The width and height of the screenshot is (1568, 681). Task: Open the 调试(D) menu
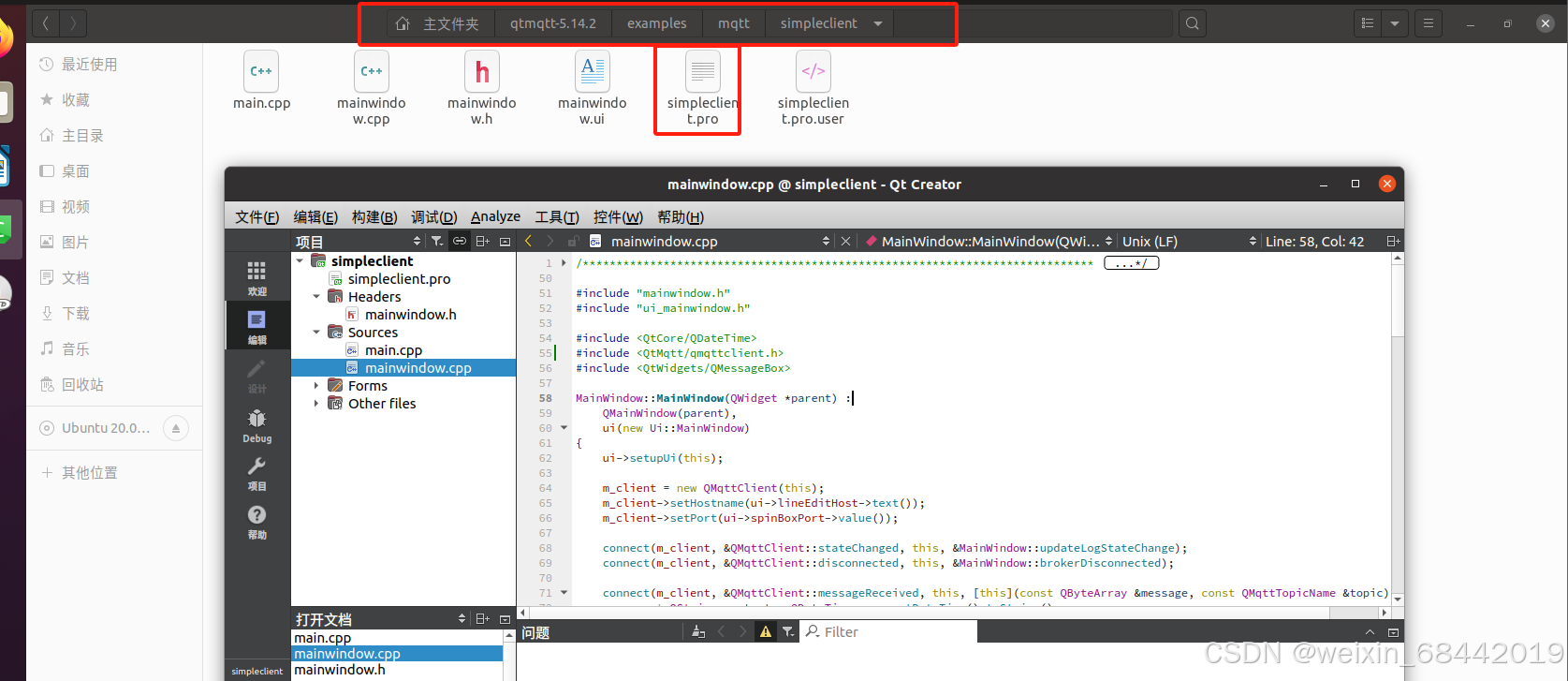(x=433, y=216)
